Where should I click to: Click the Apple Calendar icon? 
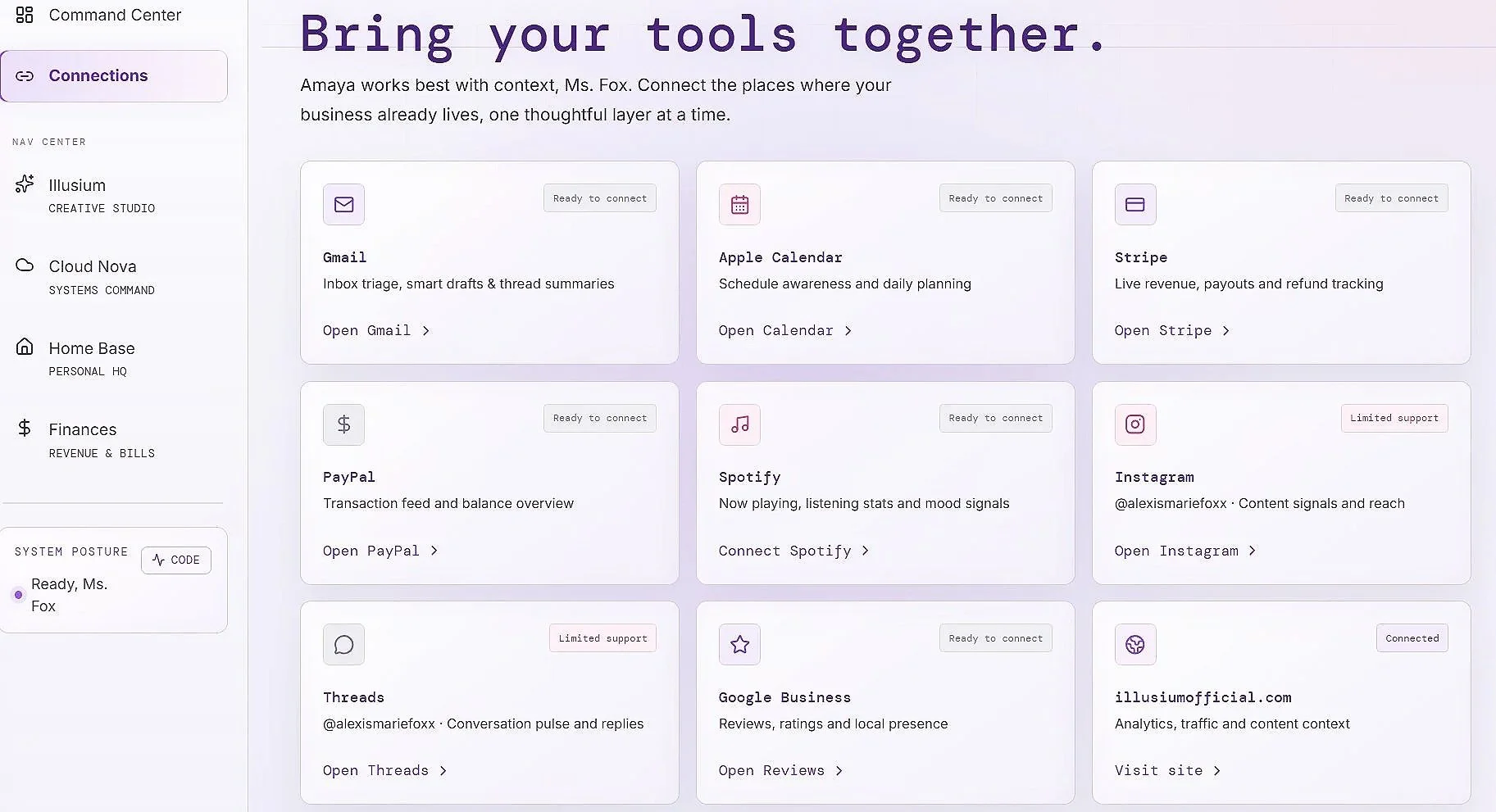[739, 205]
